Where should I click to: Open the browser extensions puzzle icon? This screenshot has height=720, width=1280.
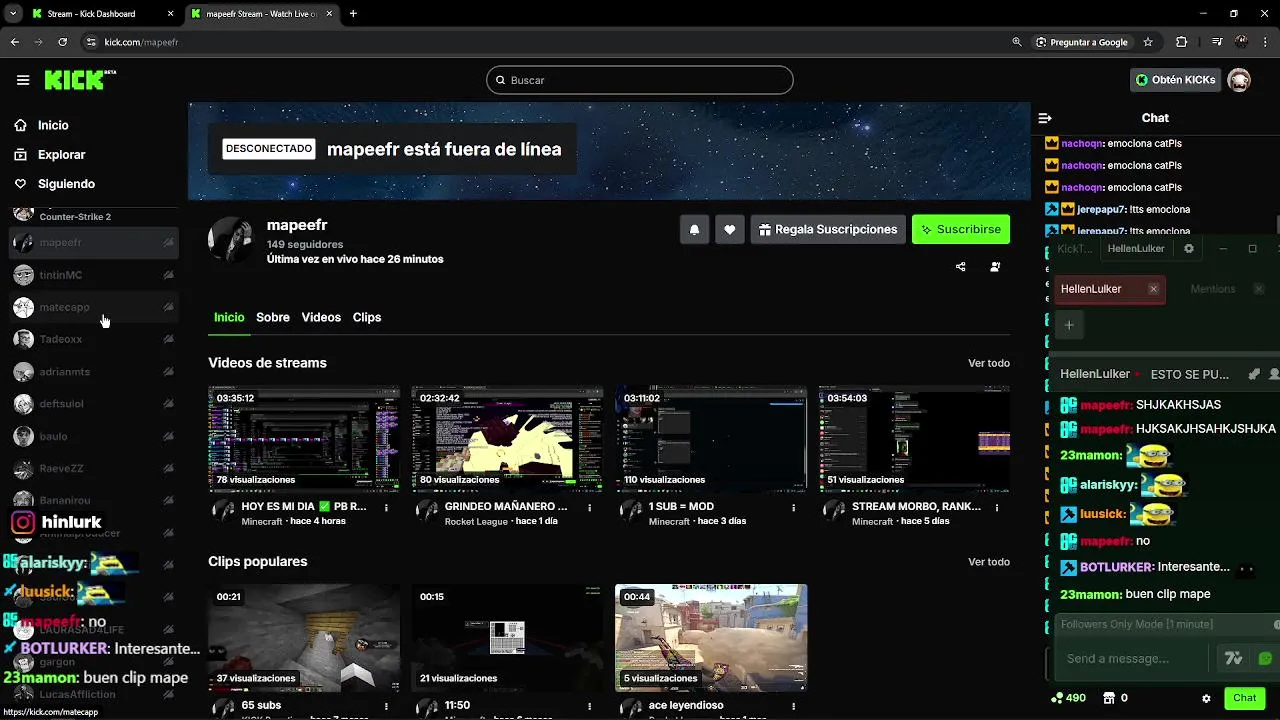(1182, 42)
